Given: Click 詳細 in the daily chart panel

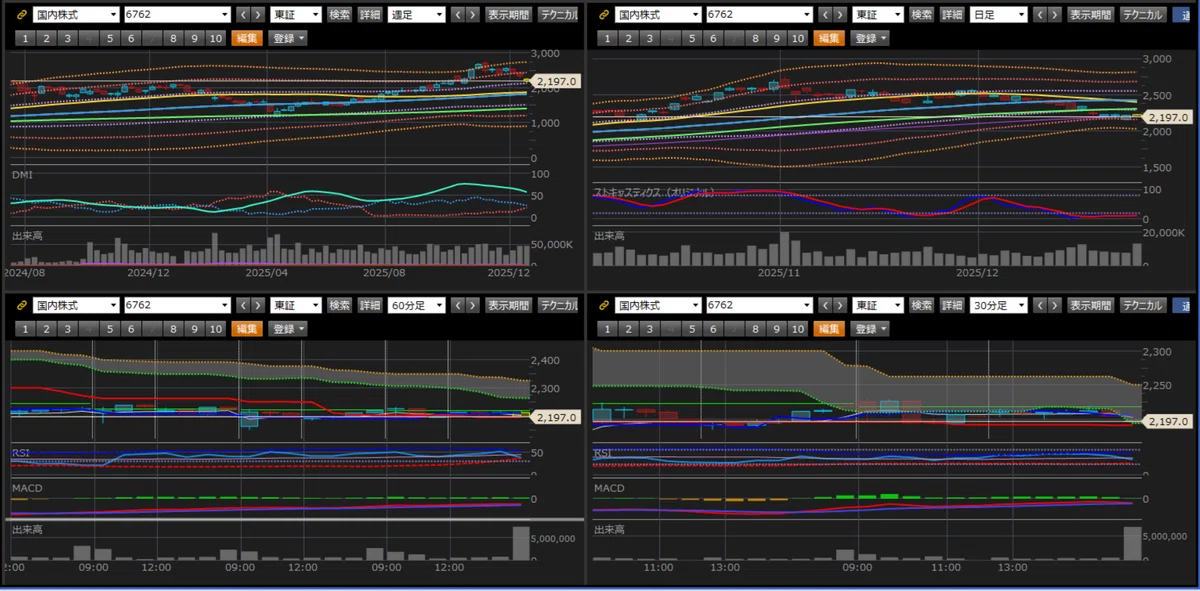Looking at the screenshot, I should pyautogui.click(x=952, y=15).
